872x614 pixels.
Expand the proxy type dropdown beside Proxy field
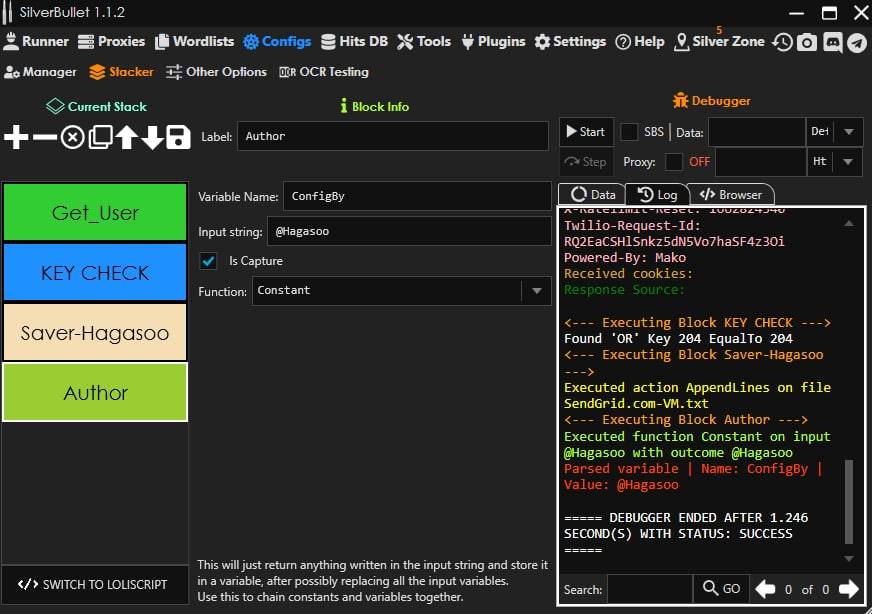(x=848, y=162)
